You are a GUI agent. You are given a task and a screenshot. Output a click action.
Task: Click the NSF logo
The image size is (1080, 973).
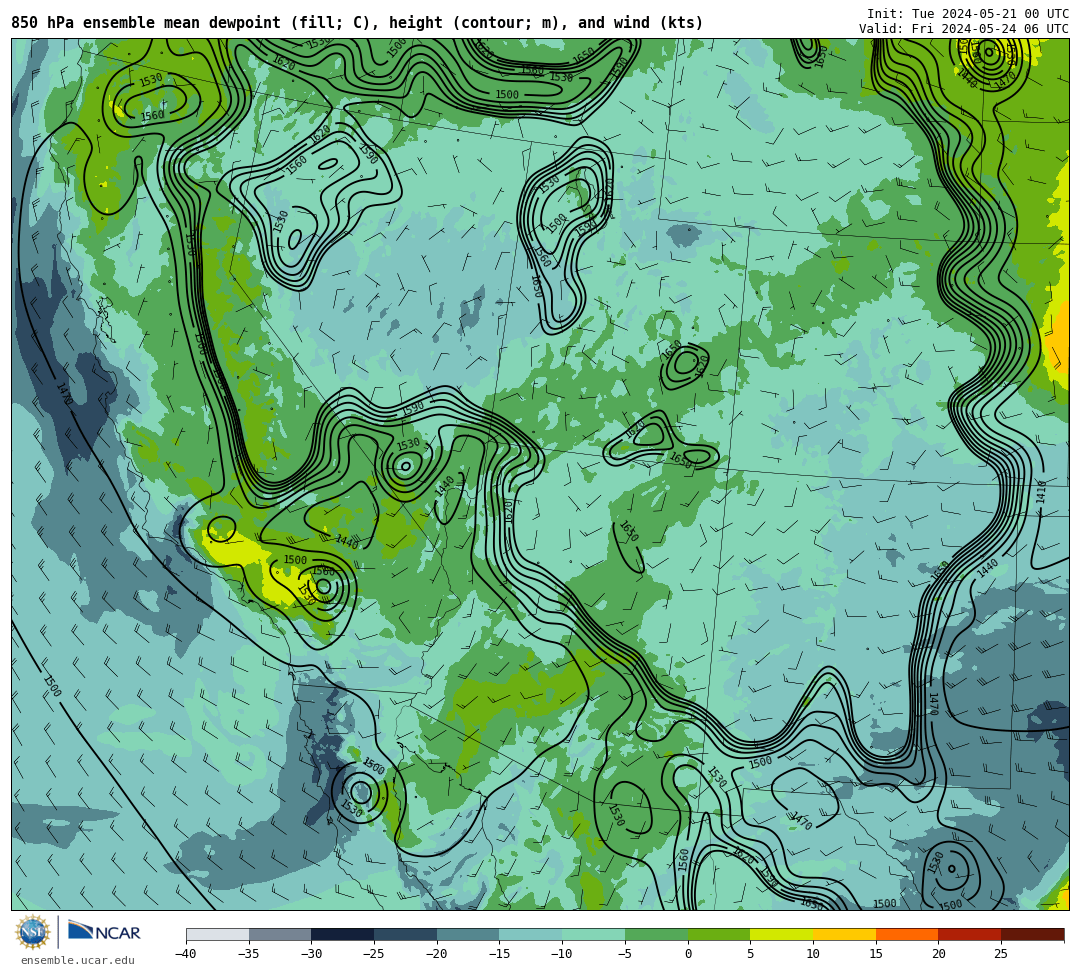tap(33, 932)
